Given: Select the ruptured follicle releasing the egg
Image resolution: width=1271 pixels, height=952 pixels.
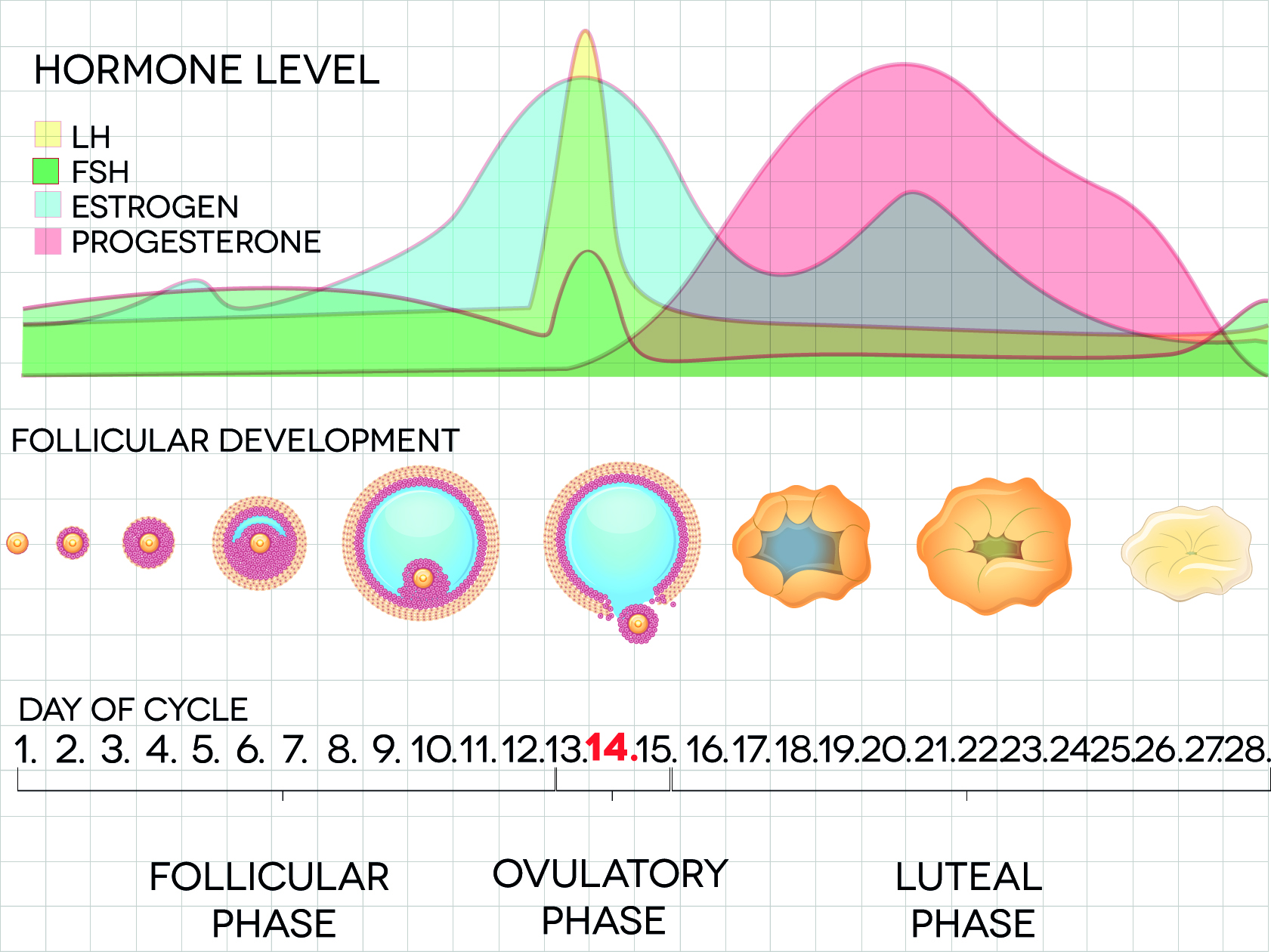Looking at the screenshot, I should pos(621,538).
